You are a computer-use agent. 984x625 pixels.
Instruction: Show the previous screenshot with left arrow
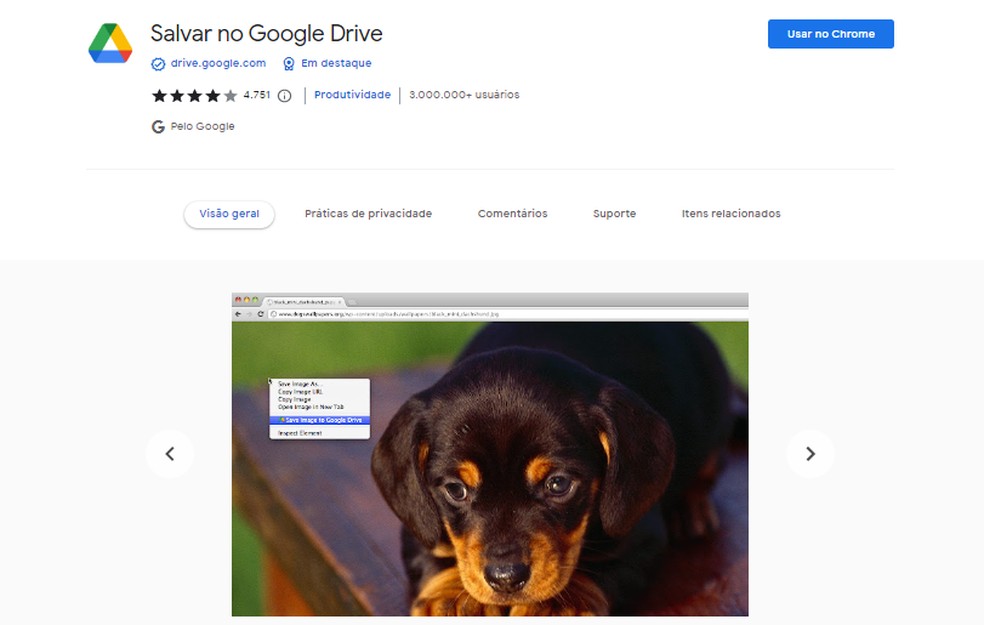click(x=169, y=454)
